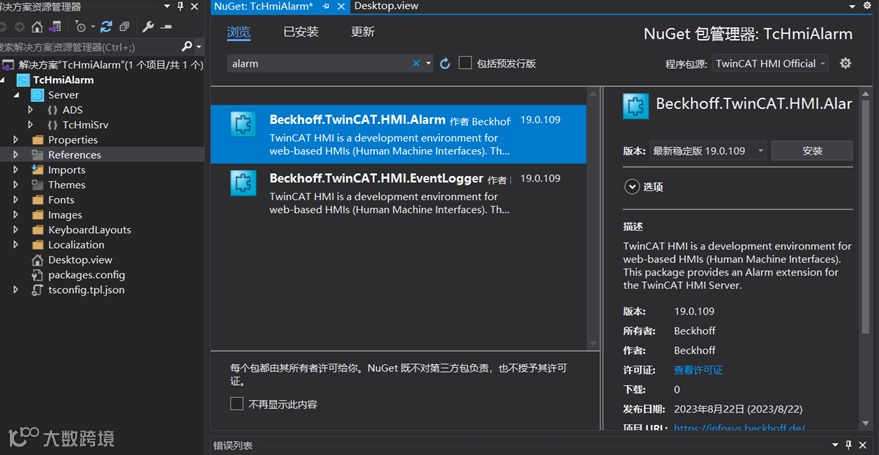Open the 版本 最新稳定版 19.0.109 dropdown
Image resolution: width=879 pixels, height=455 pixels.
708,151
